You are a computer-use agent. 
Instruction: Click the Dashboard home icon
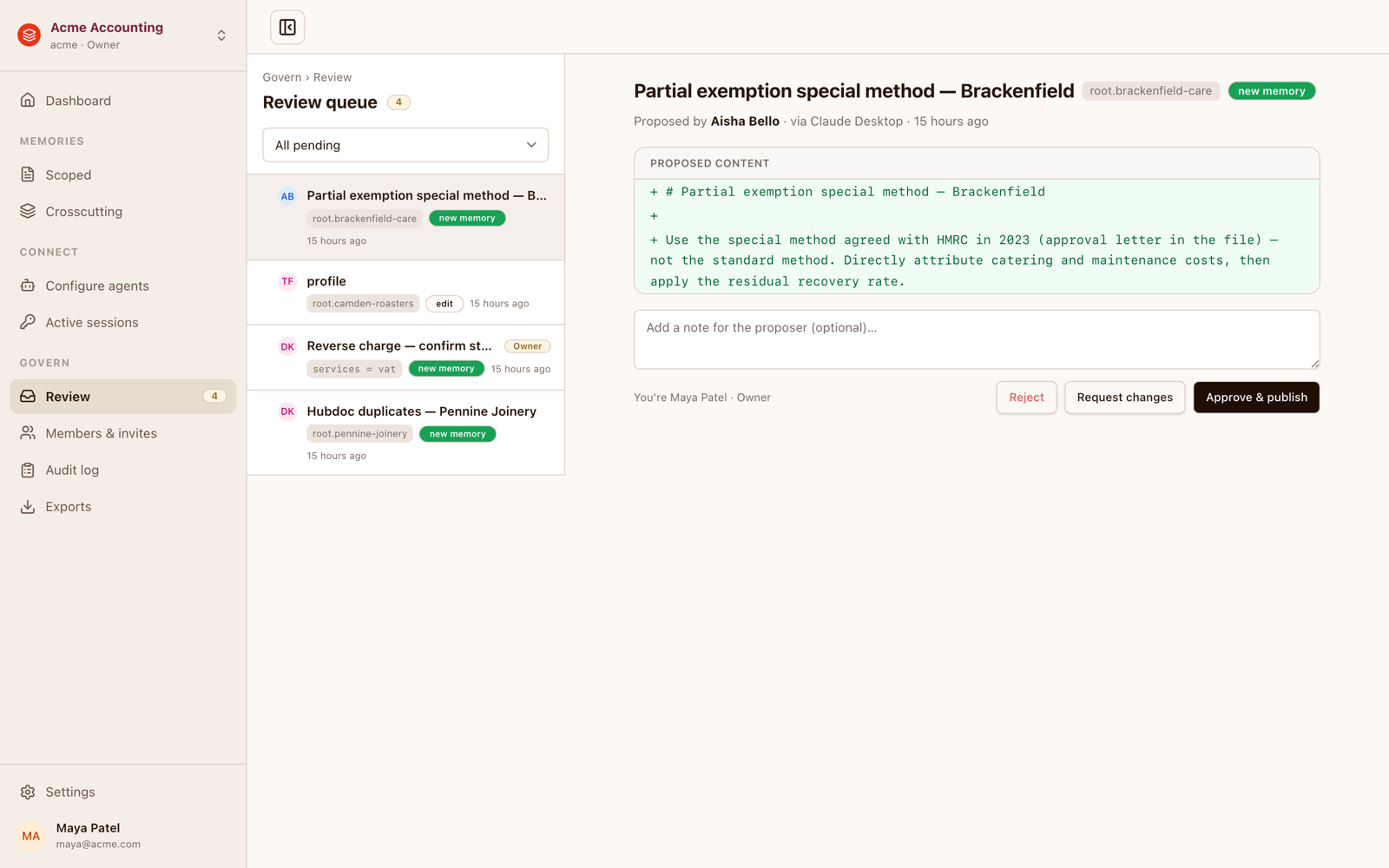coord(28,100)
